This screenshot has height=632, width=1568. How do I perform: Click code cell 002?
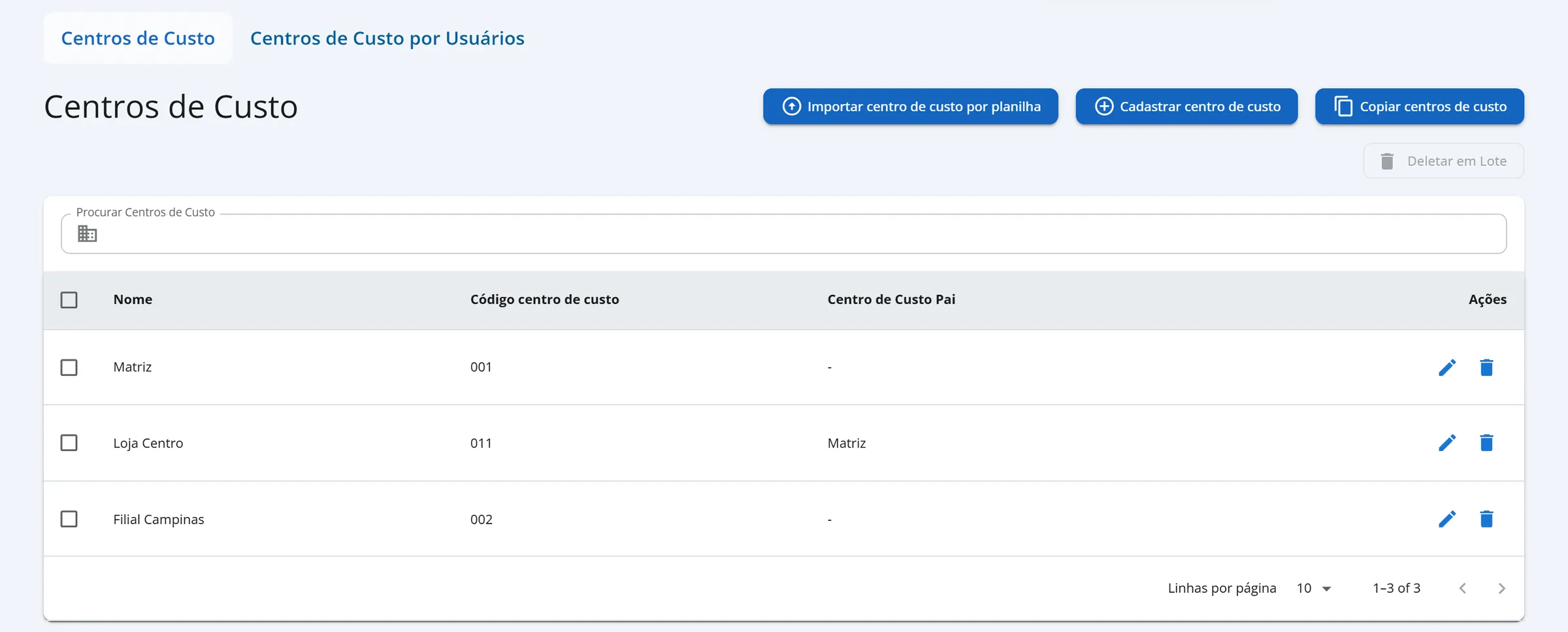[482, 520]
